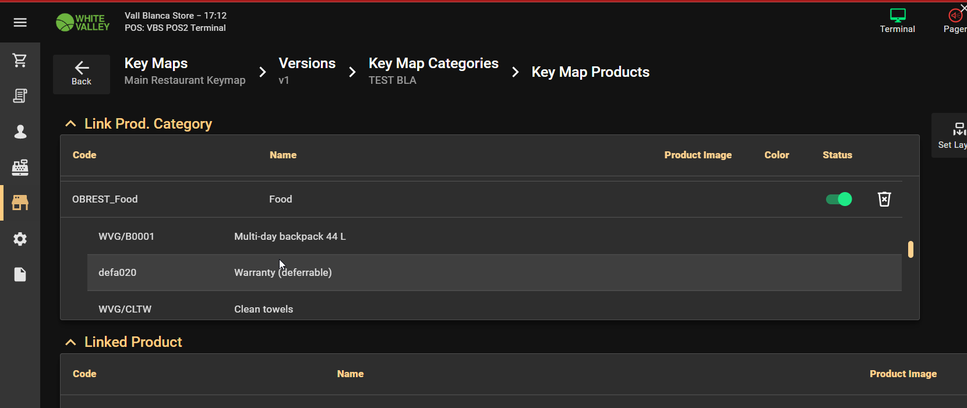The image size is (967, 408).
Task: Open the receipts sidebar section
Action: pyautogui.click(x=20, y=96)
